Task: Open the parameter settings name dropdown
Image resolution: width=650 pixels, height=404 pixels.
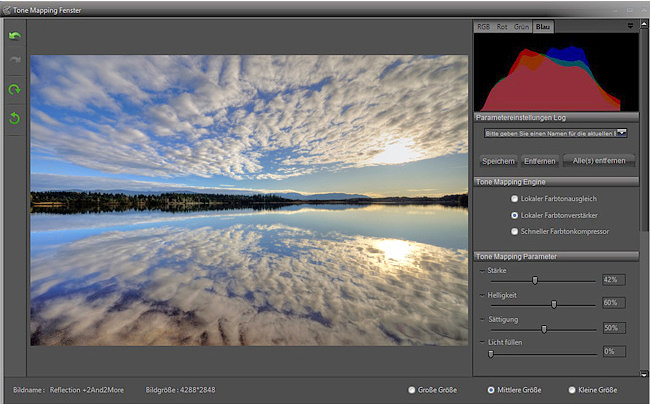Action: pyautogui.click(x=621, y=131)
